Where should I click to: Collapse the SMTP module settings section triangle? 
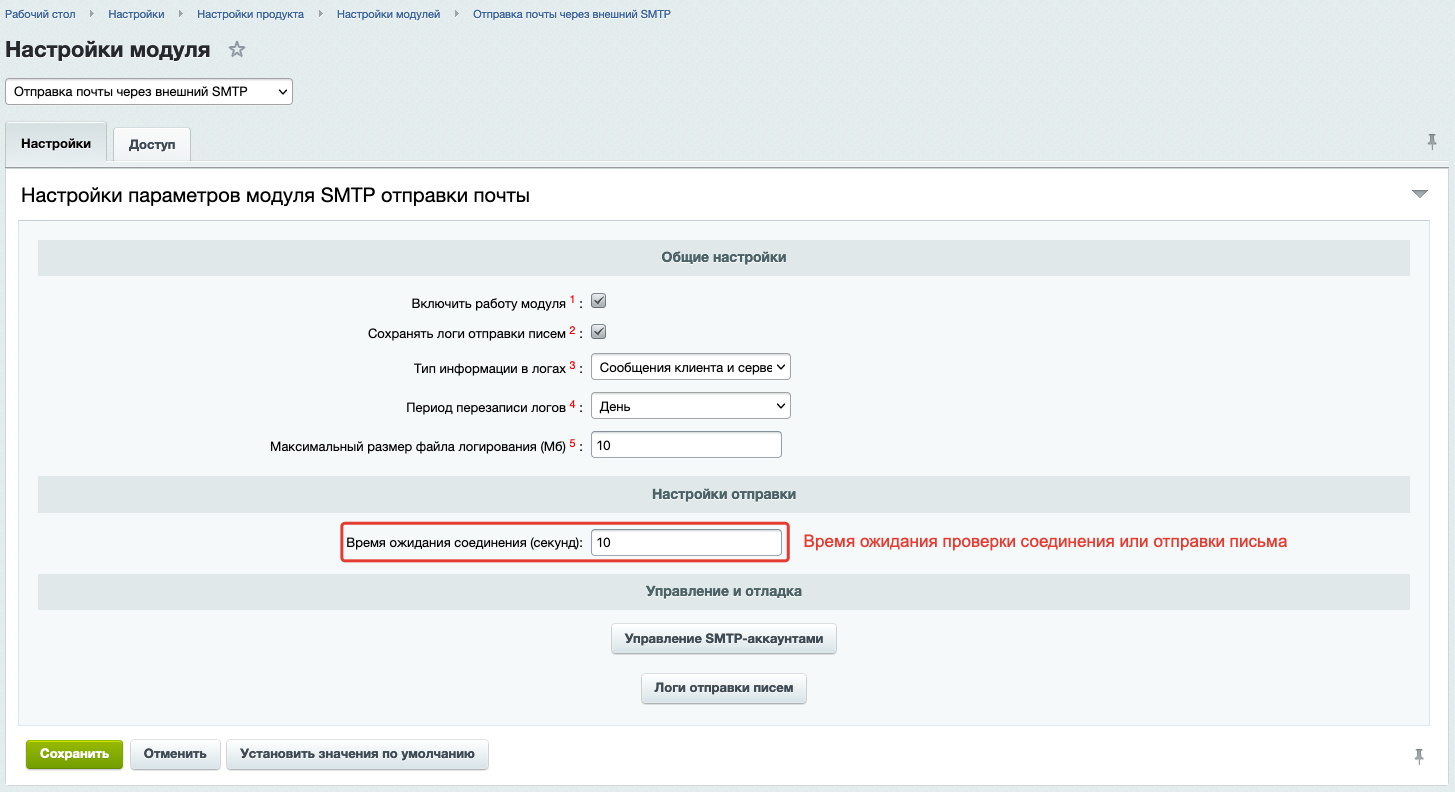pos(1419,194)
